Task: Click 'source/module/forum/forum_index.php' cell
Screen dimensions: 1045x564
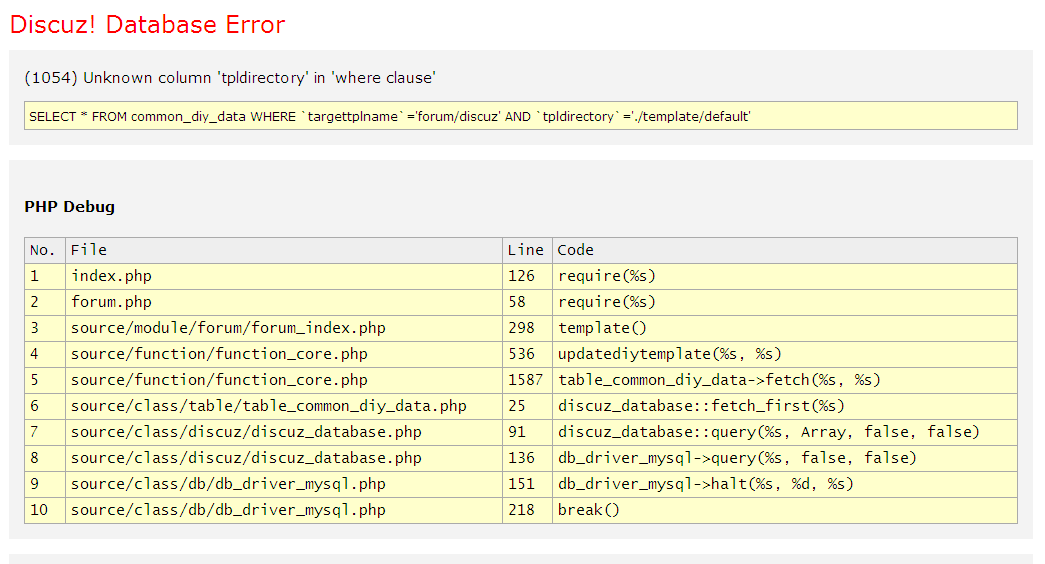Action: pyautogui.click(x=284, y=328)
